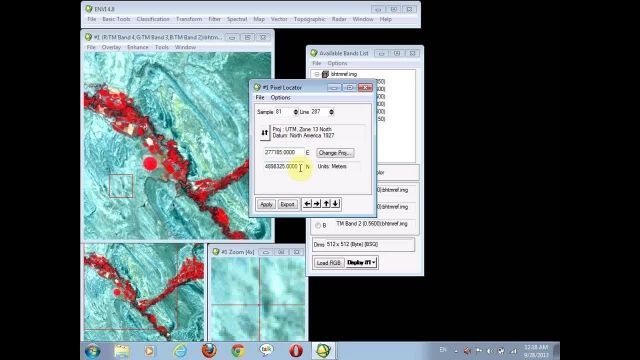The height and width of the screenshot is (360, 640).
Task: Collapse the bhtmref.img tree node
Action: 317,74
